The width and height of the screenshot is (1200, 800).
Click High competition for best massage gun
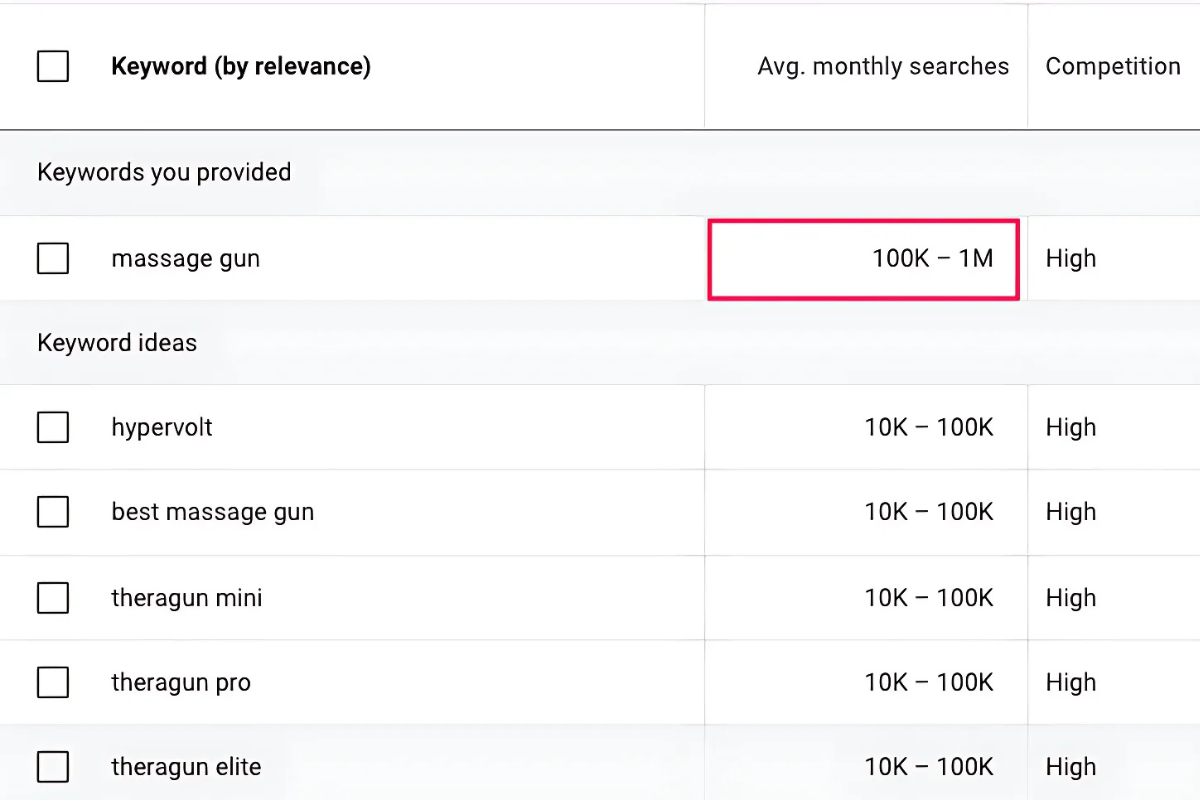(1071, 512)
